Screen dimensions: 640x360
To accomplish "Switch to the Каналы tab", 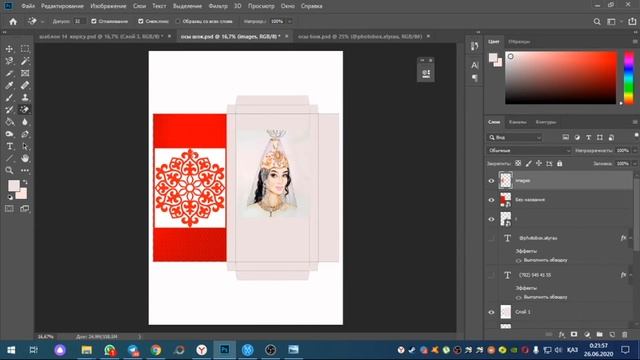I will tap(518, 122).
